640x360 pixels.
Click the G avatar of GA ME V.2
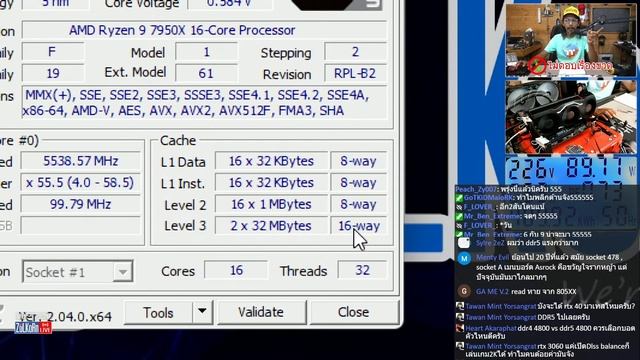pos(464,291)
